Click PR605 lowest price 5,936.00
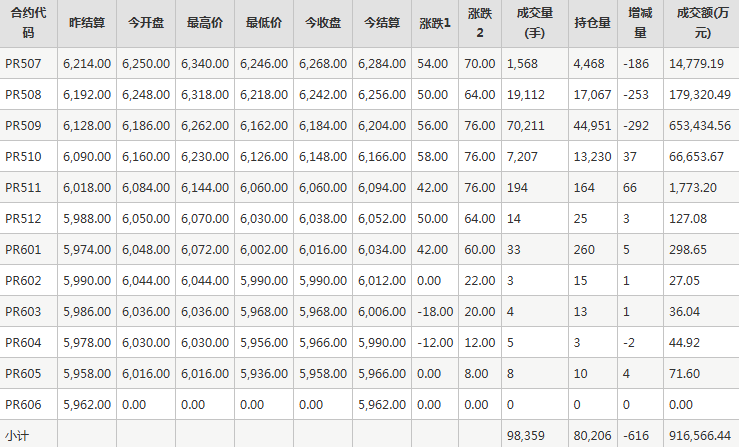The width and height of the screenshot is (739, 447). tap(263, 374)
